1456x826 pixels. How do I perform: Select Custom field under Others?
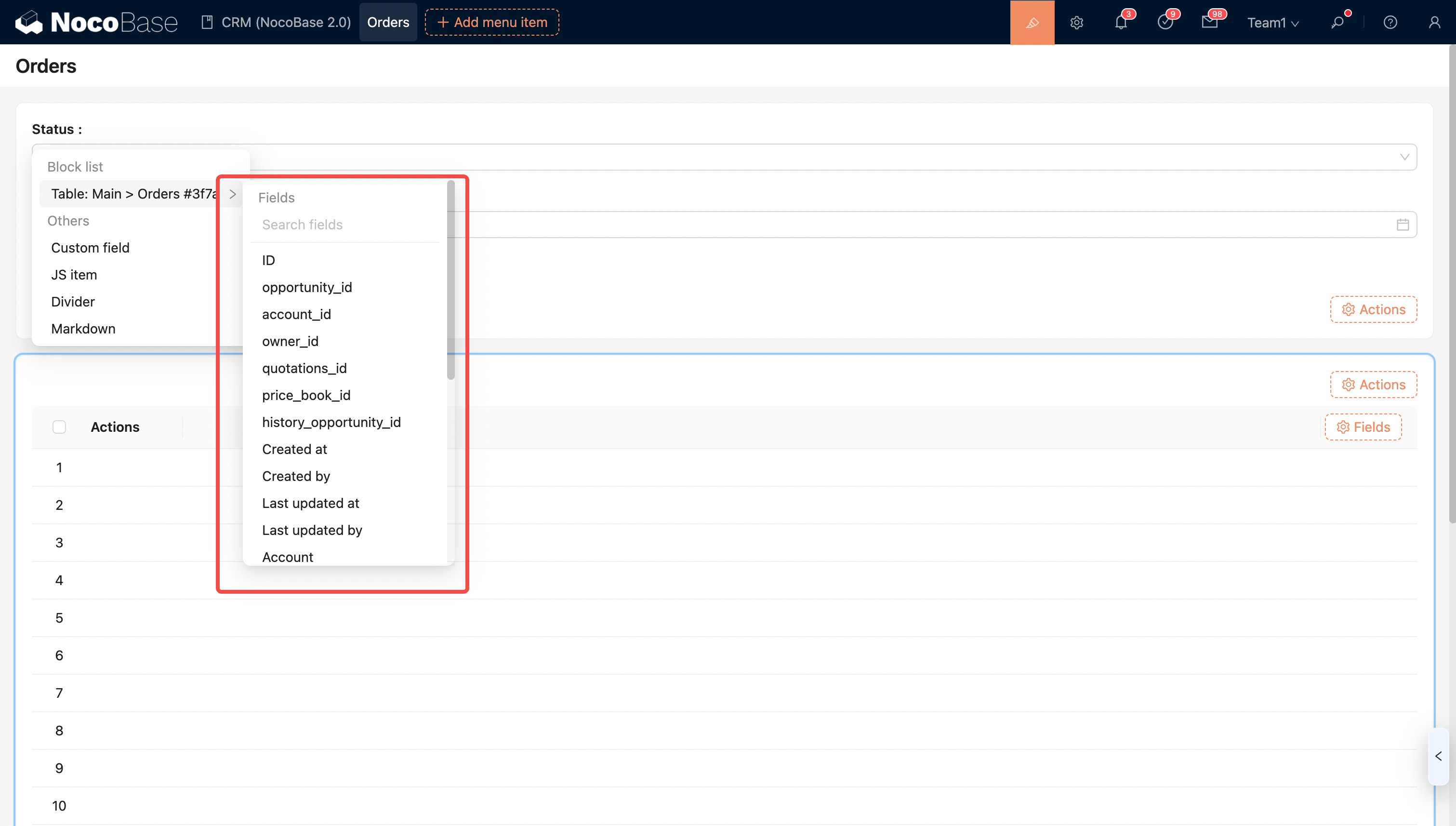tap(90, 247)
